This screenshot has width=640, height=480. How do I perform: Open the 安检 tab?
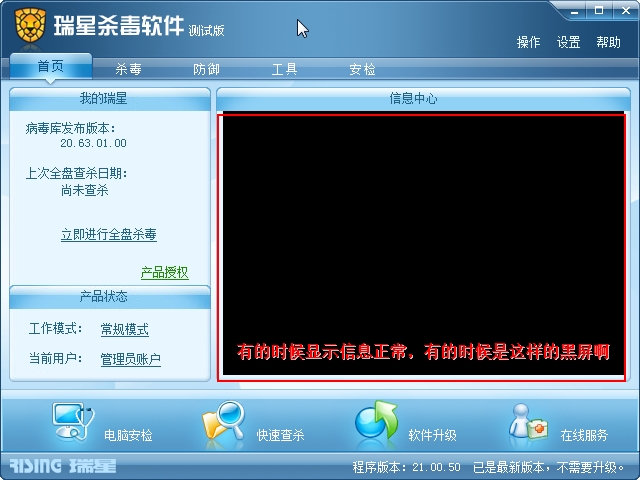pos(362,69)
